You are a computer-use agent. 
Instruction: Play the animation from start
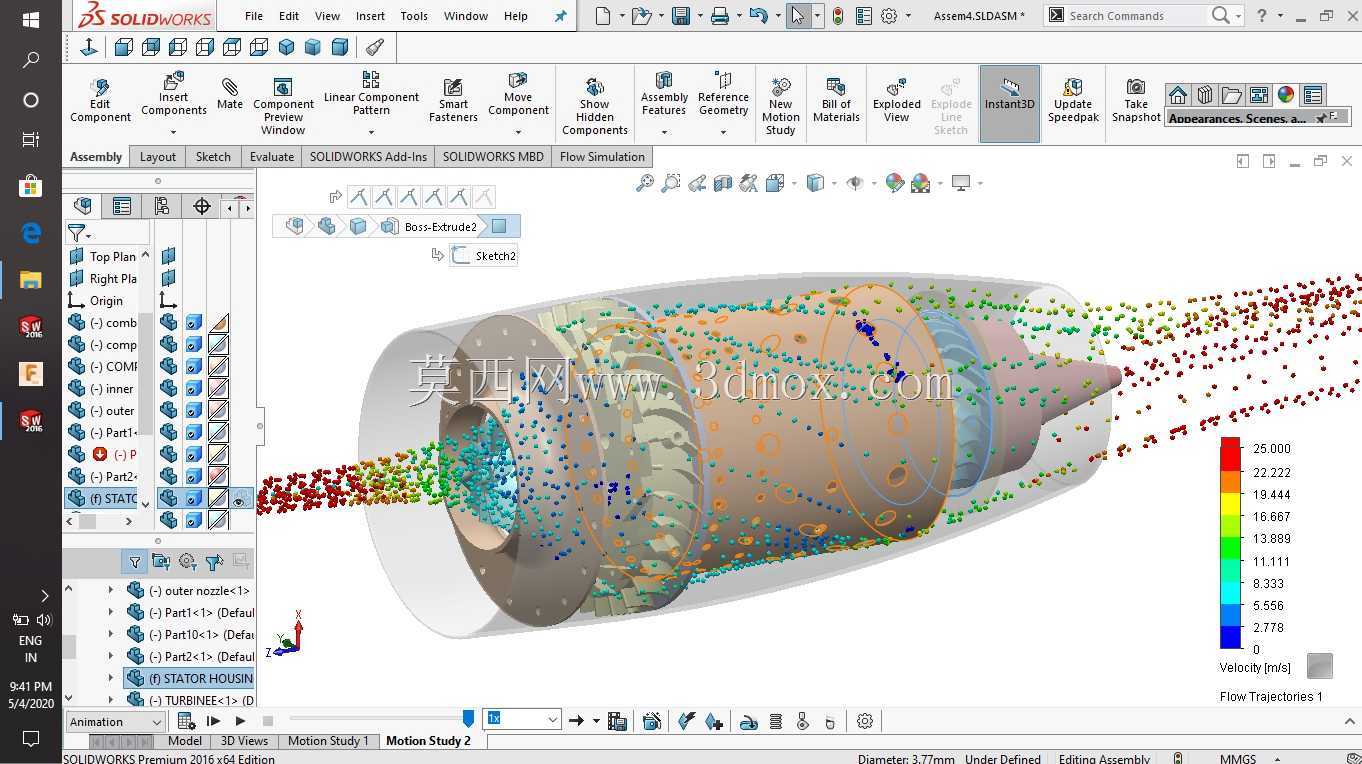coord(213,721)
